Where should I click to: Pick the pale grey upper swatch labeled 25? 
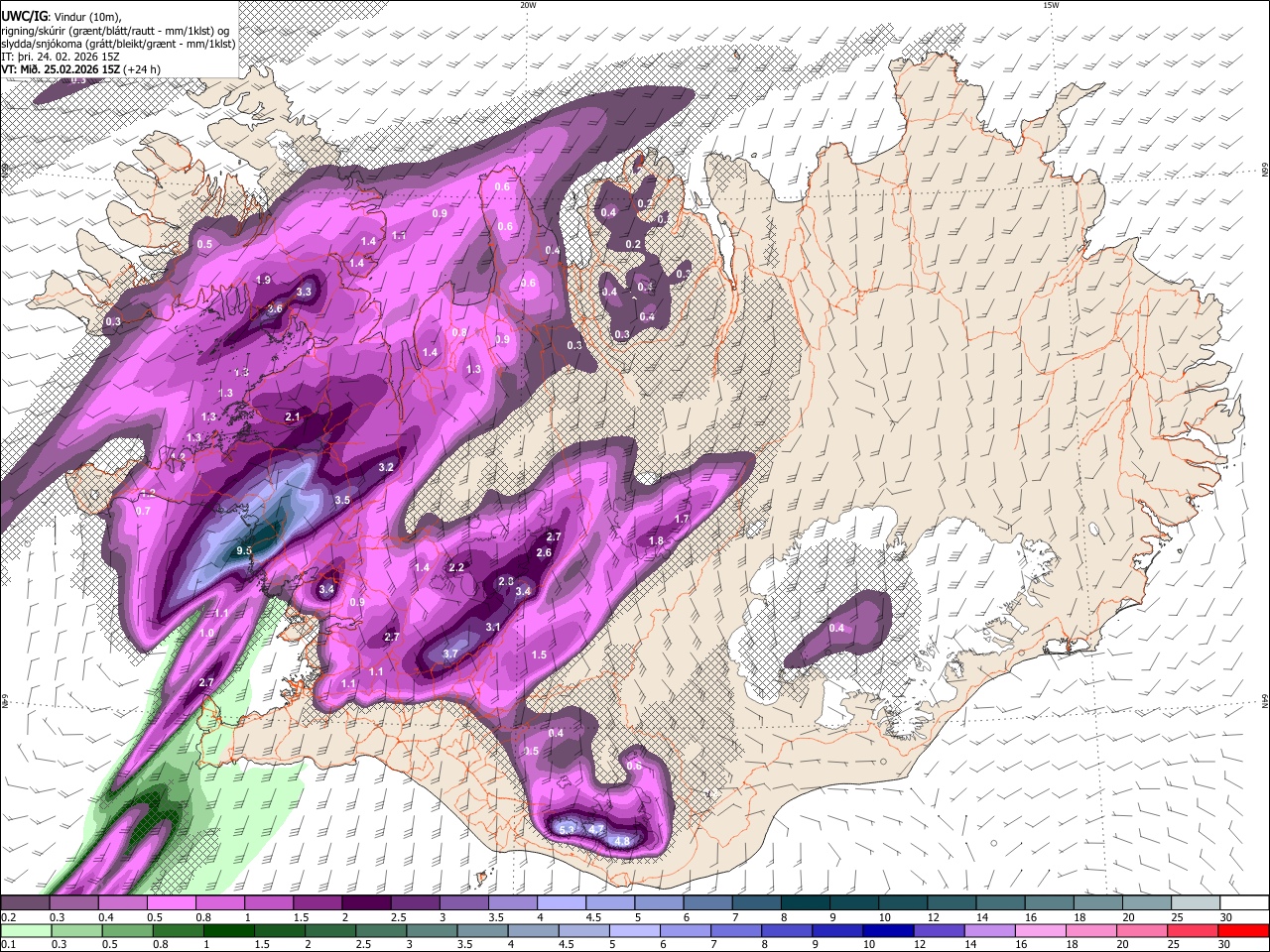tap(1196, 903)
